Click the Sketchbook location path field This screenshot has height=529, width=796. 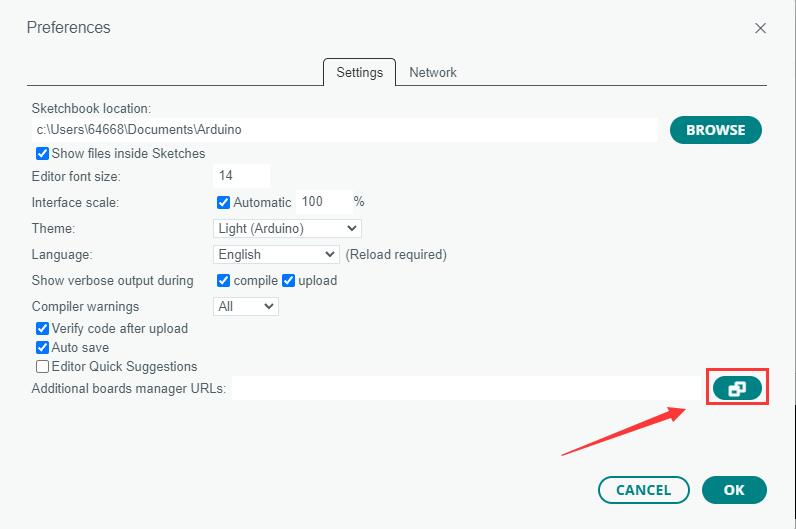(x=344, y=130)
